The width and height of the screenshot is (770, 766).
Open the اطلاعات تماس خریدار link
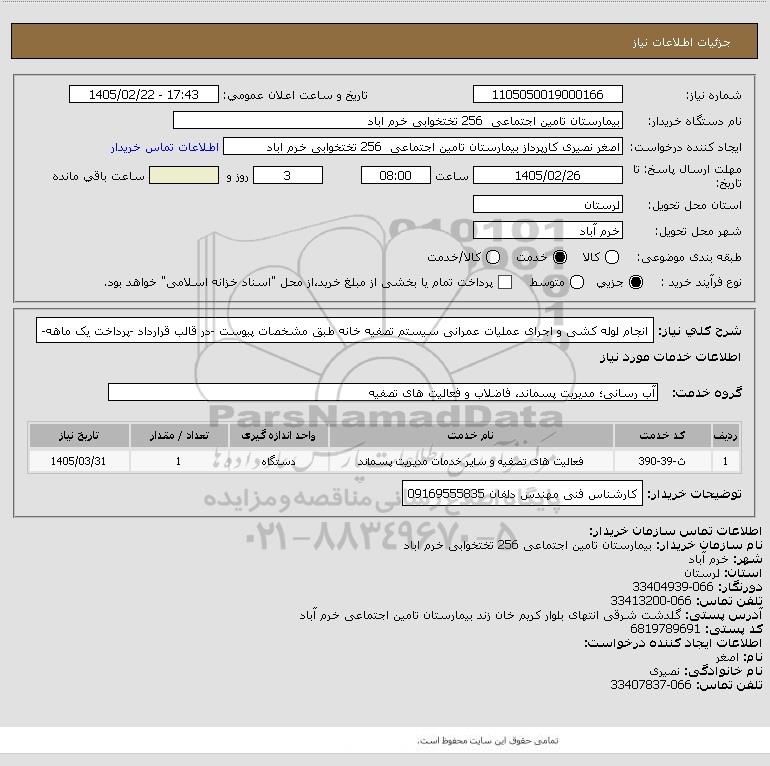click(x=165, y=147)
